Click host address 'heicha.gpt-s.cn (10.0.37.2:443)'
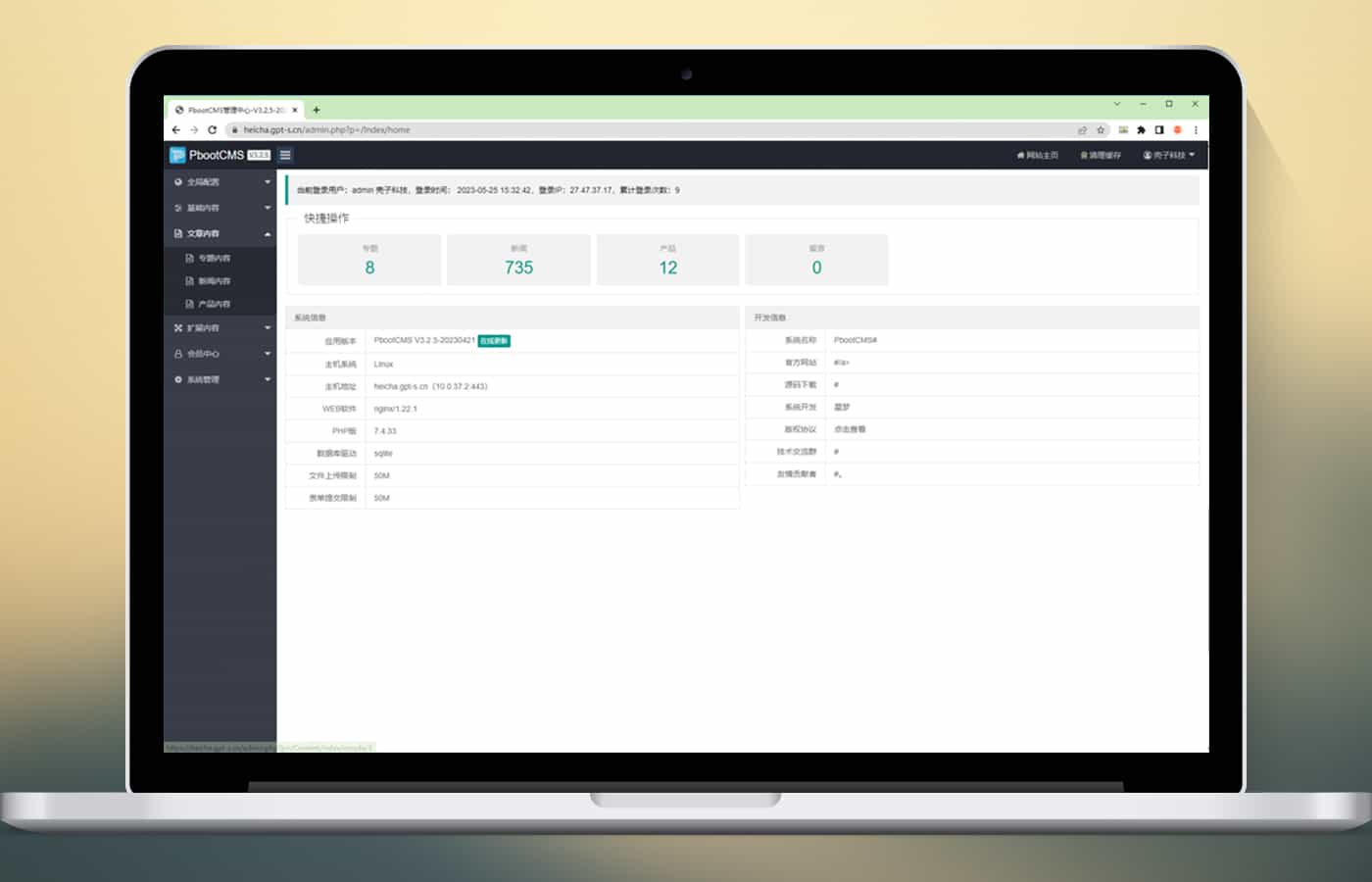Image resolution: width=1372 pixels, height=882 pixels. point(430,386)
